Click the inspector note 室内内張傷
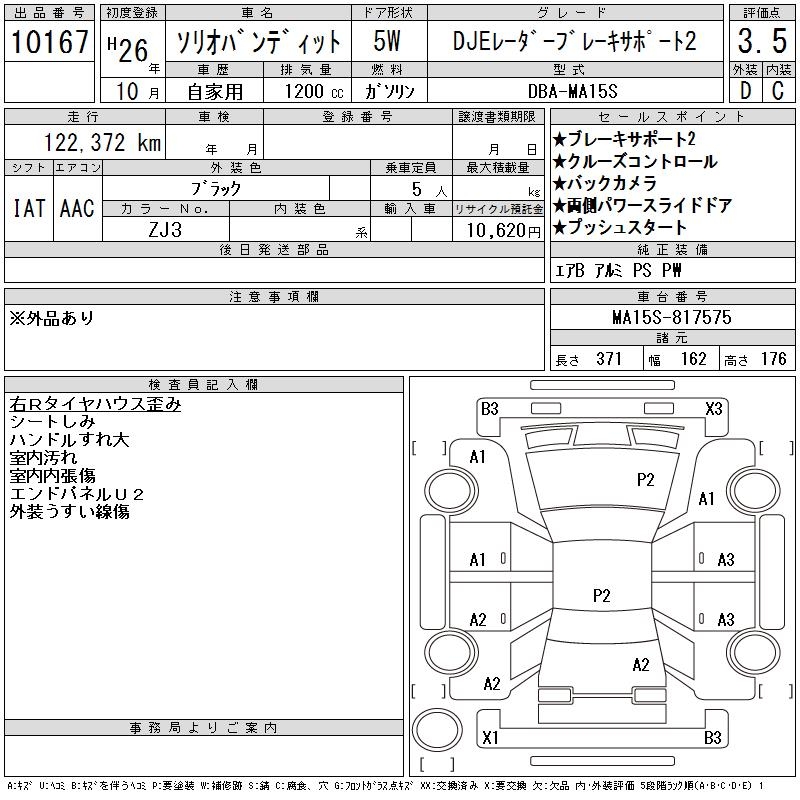This screenshot has width=800, height=800. click(x=52, y=476)
